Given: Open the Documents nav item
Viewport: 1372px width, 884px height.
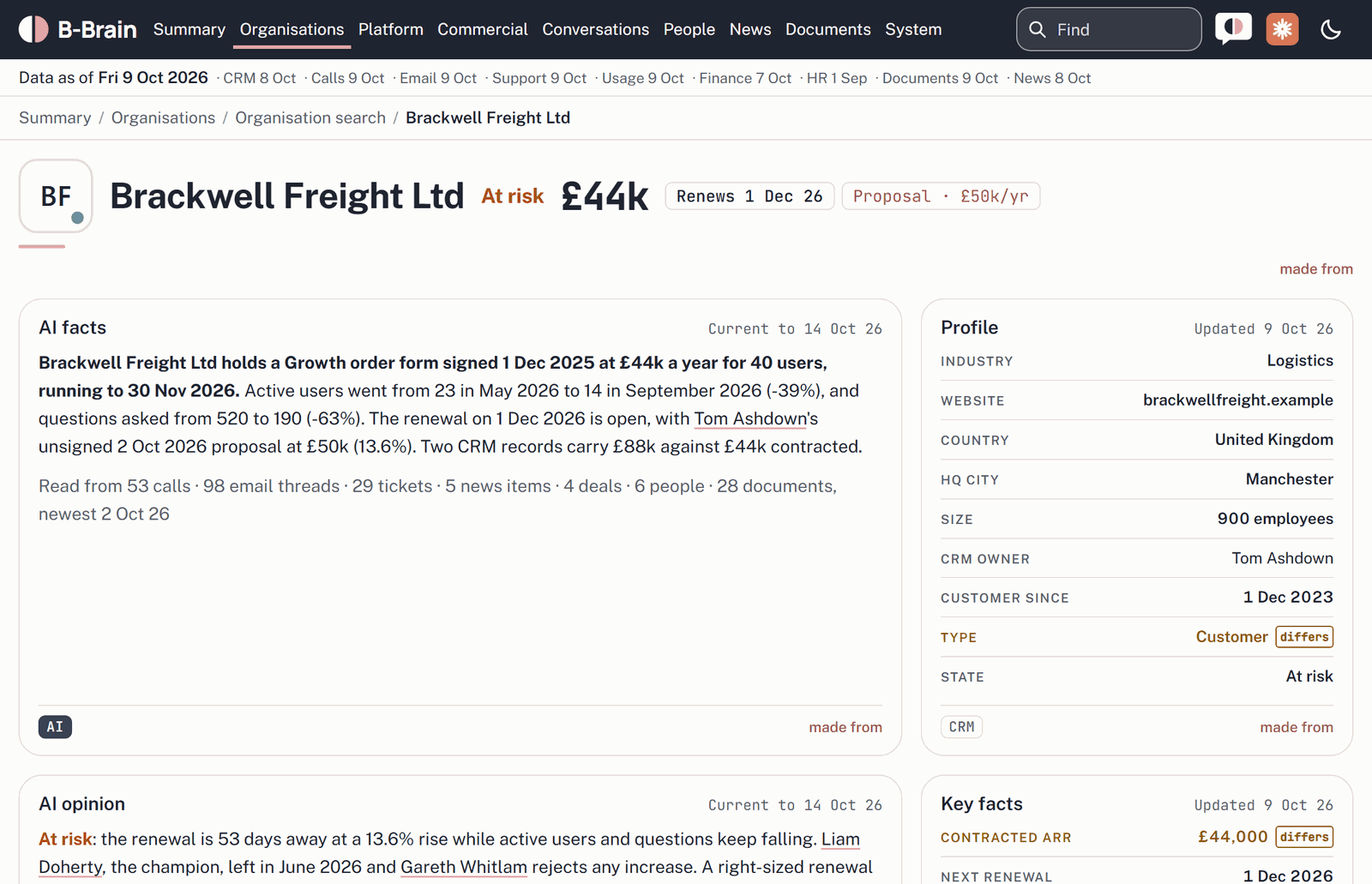Looking at the screenshot, I should pyautogui.click(x=828, y=29).
